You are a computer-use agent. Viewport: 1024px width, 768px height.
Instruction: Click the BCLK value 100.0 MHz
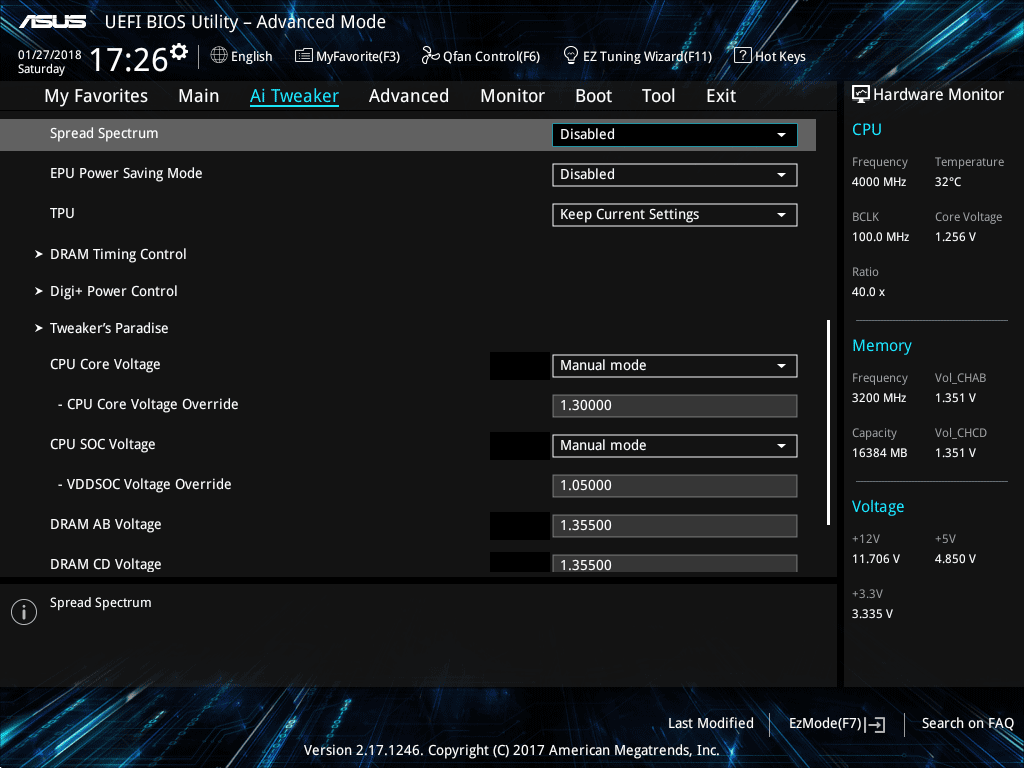click(880, 237)
